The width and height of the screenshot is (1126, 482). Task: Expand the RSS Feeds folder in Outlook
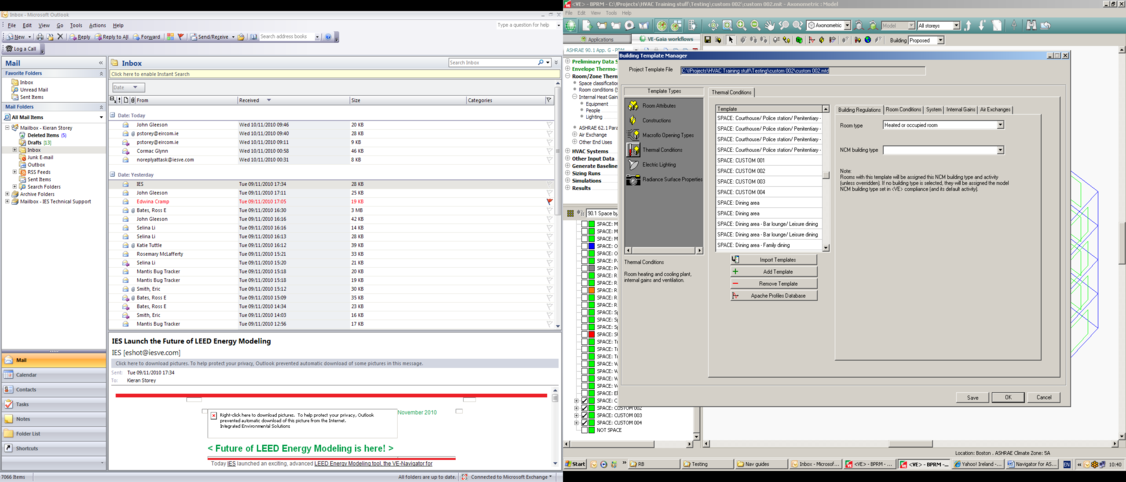click(15, 172)
